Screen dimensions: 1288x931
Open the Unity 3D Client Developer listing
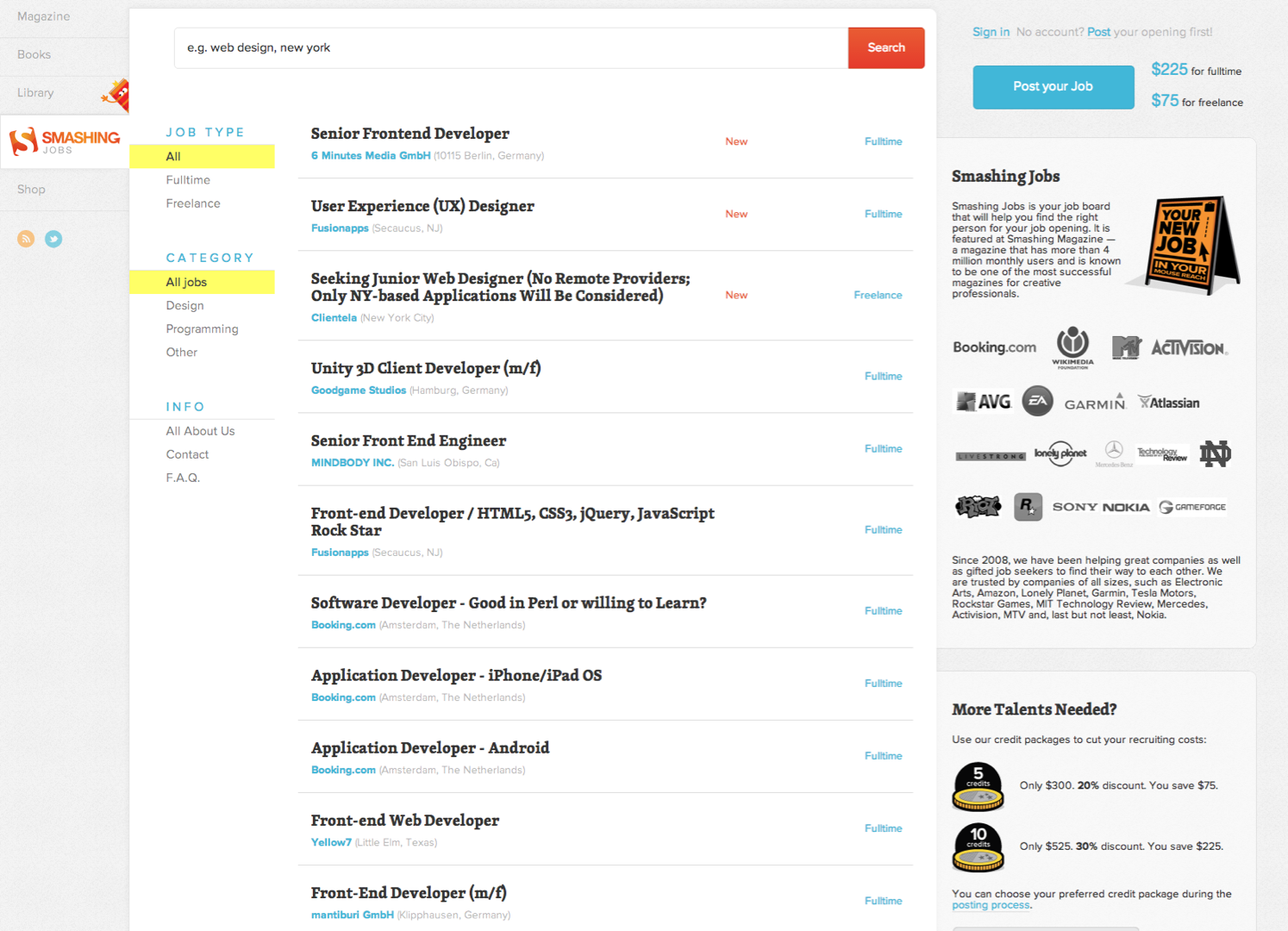click(x=426, y=368)
